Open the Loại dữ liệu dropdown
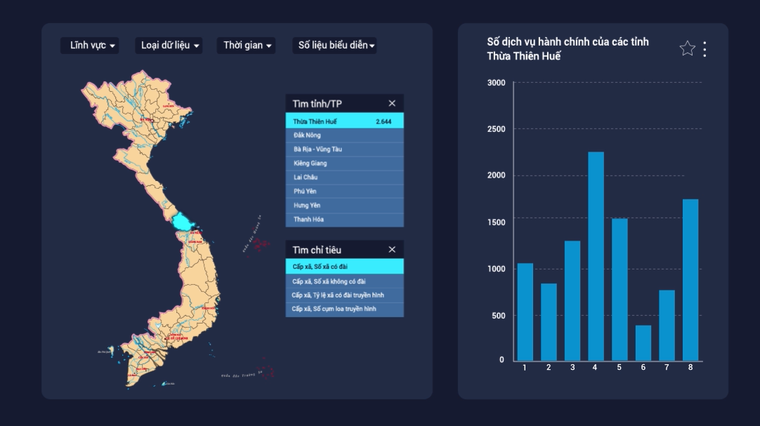The width and height of the screenshot is (760, 426). pyautogui.click(x=168, y=45)
